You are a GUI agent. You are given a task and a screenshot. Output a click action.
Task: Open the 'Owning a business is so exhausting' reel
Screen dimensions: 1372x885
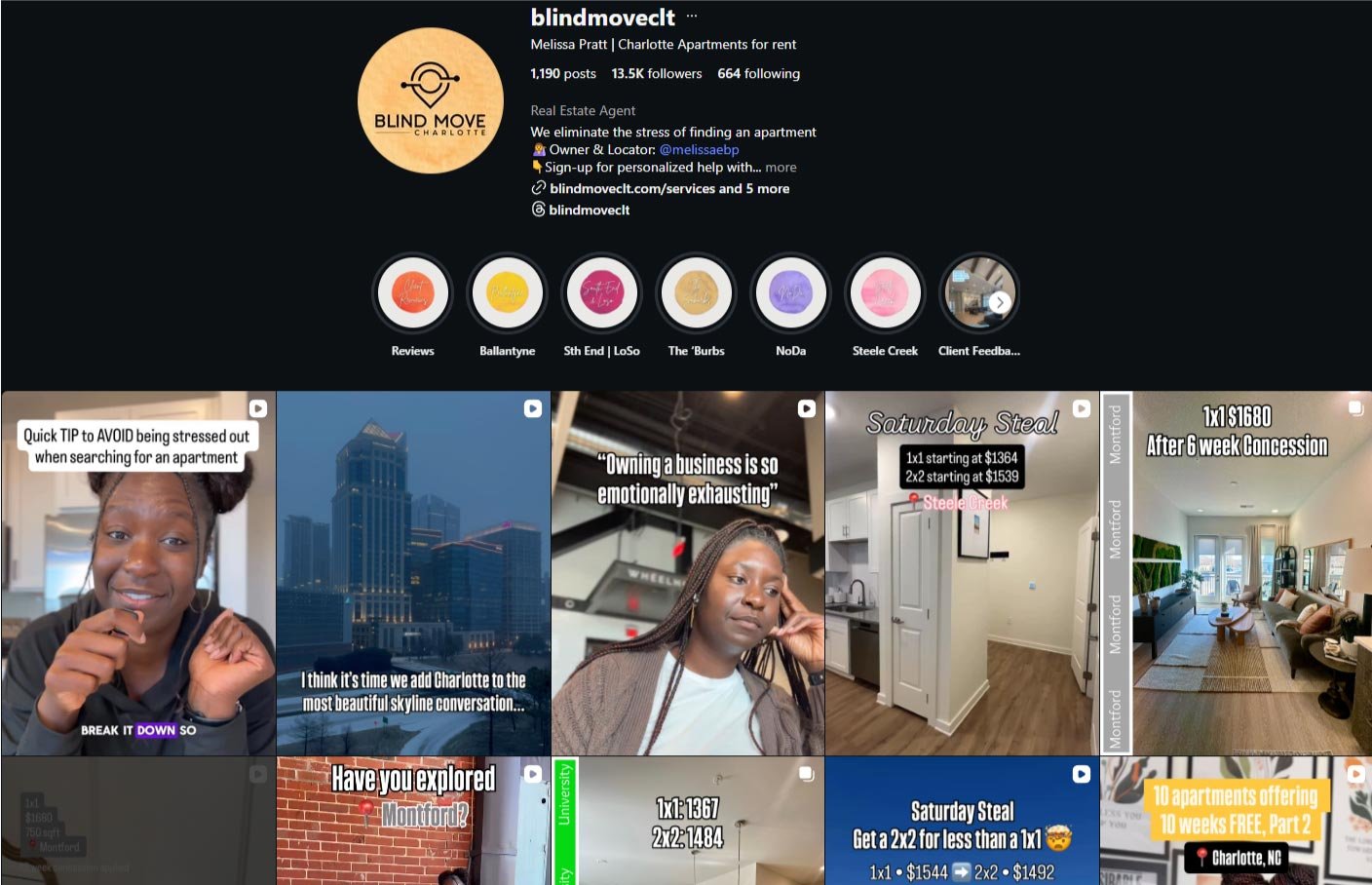coord(688,573)
